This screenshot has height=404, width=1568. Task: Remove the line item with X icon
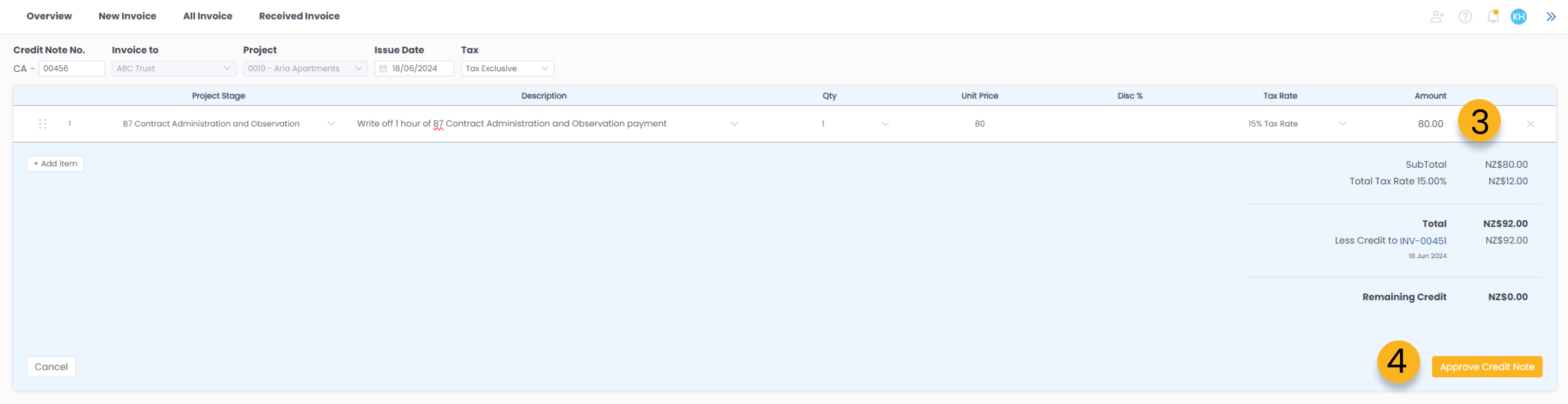coord(1530,124)
